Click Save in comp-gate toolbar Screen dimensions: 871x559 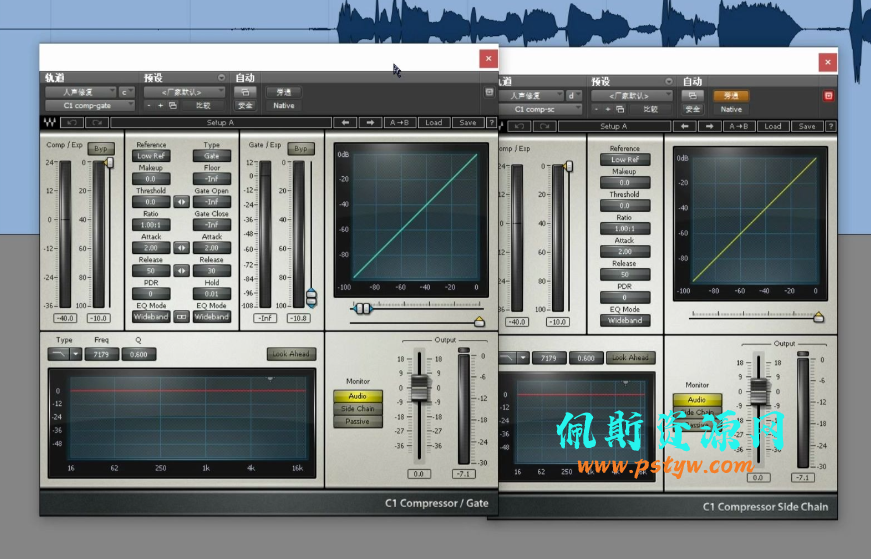point(468,123)
